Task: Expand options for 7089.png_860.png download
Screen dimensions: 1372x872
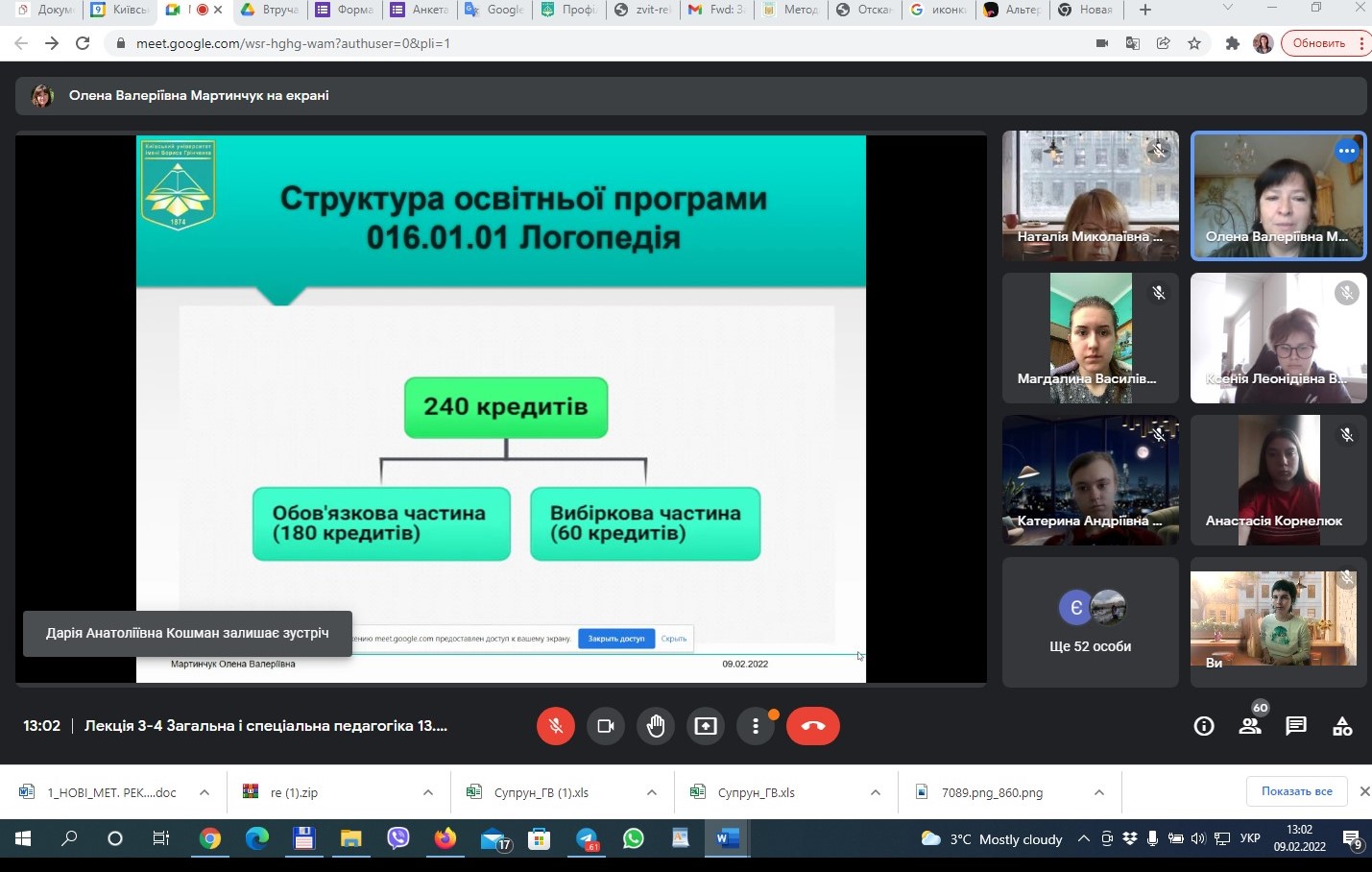Action: click(x=1098, y=792)
